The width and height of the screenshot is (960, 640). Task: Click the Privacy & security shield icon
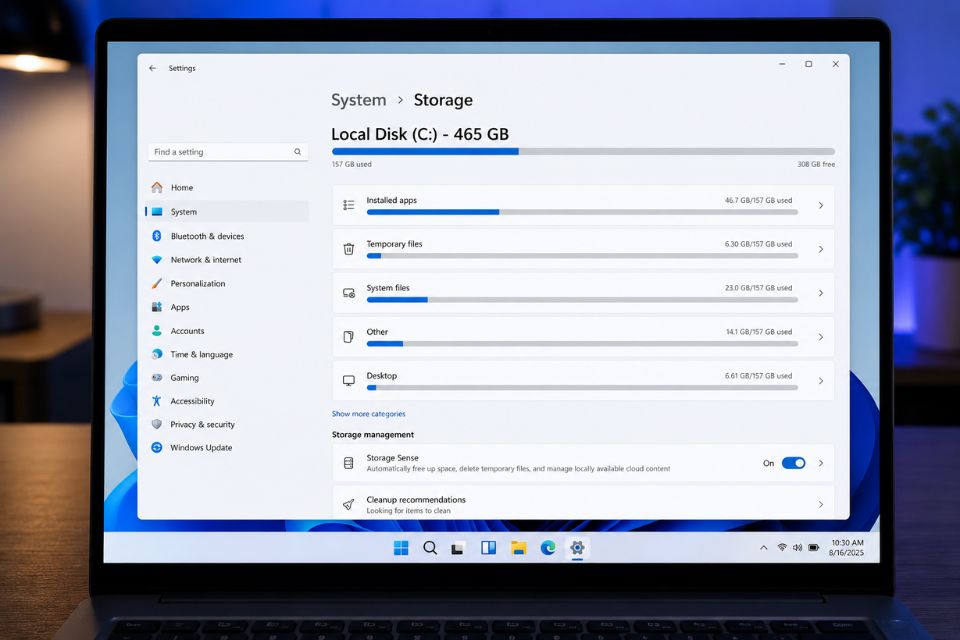(x=157, y=424)
